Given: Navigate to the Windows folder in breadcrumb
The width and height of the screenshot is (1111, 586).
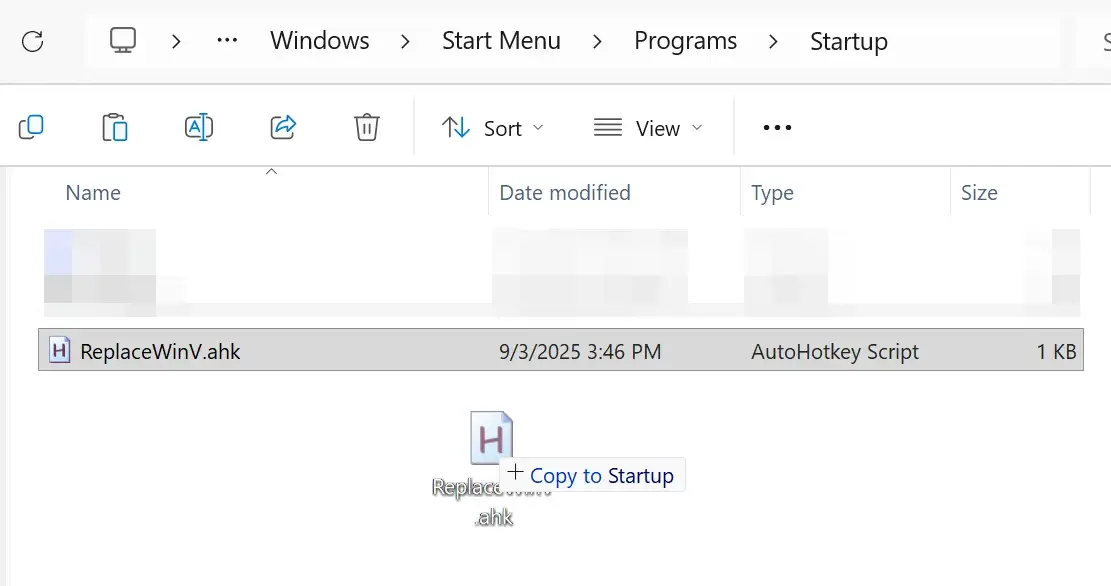Looking at the screenshot, I should 318,41.
